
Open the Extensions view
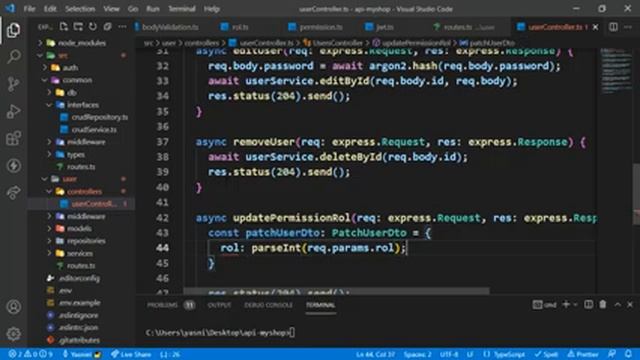13,138
